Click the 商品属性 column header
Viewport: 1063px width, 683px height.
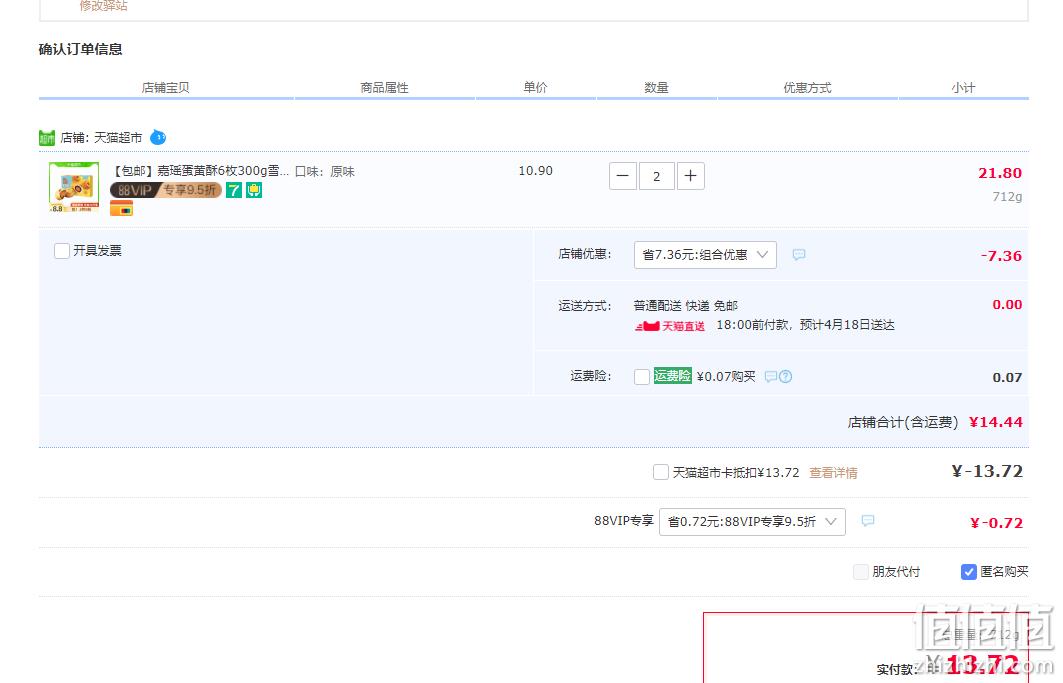pyautogui.click(x=384, y=87)
